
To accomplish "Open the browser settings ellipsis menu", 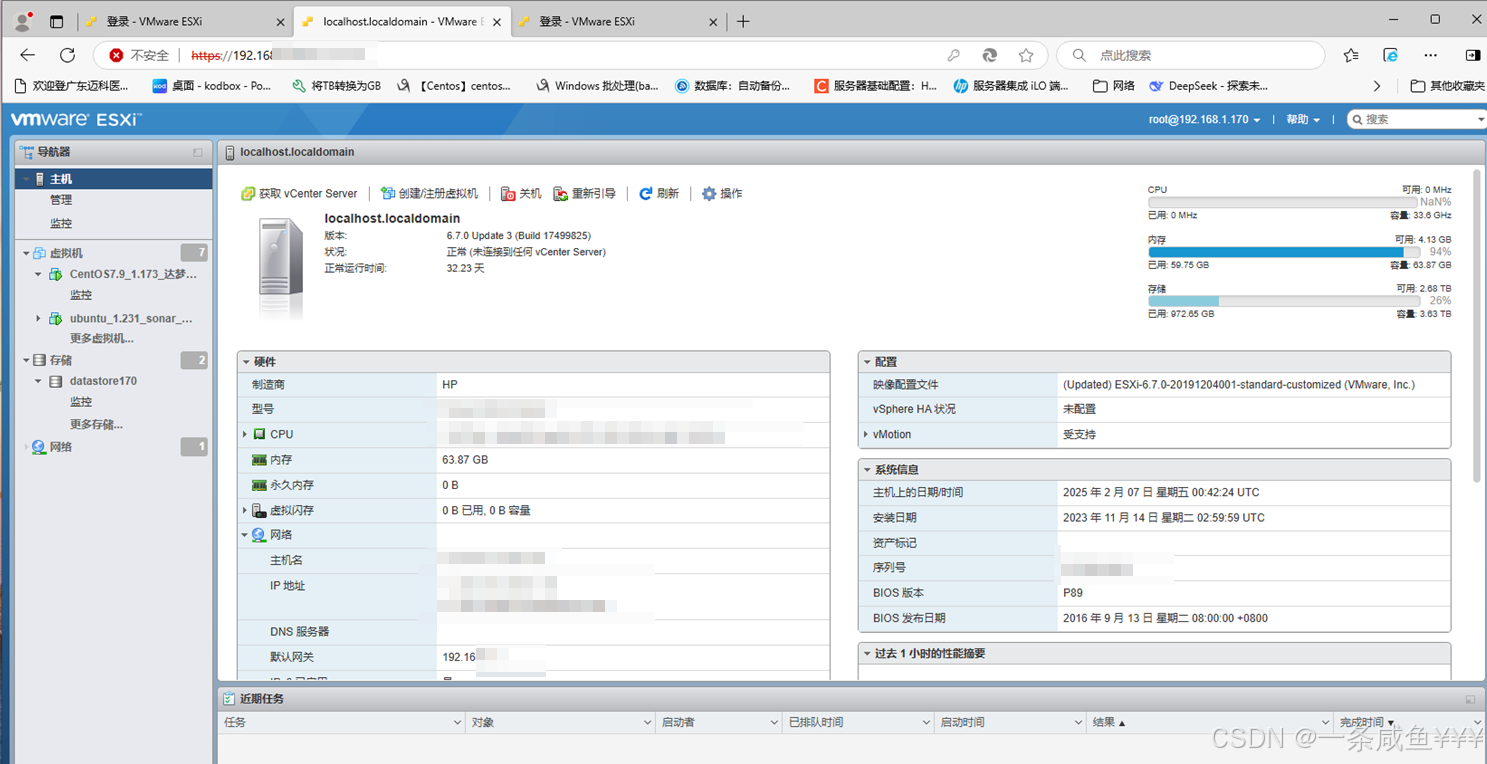I will tap(1431, 55).
